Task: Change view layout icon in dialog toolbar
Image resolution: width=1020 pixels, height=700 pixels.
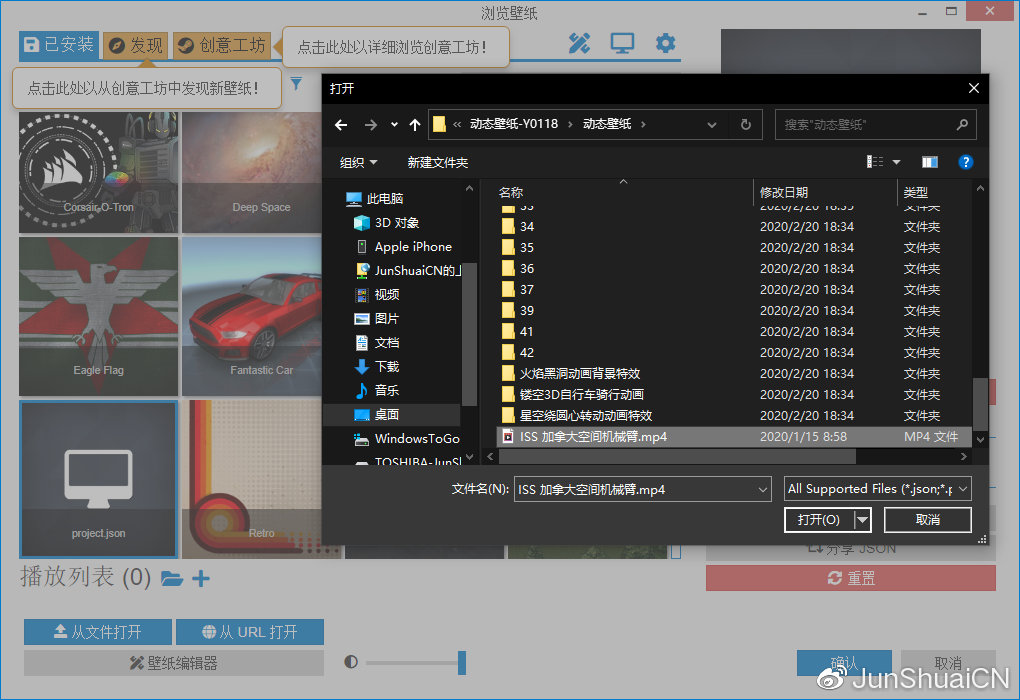Action: pyautogui.click(x=875, y=162)
